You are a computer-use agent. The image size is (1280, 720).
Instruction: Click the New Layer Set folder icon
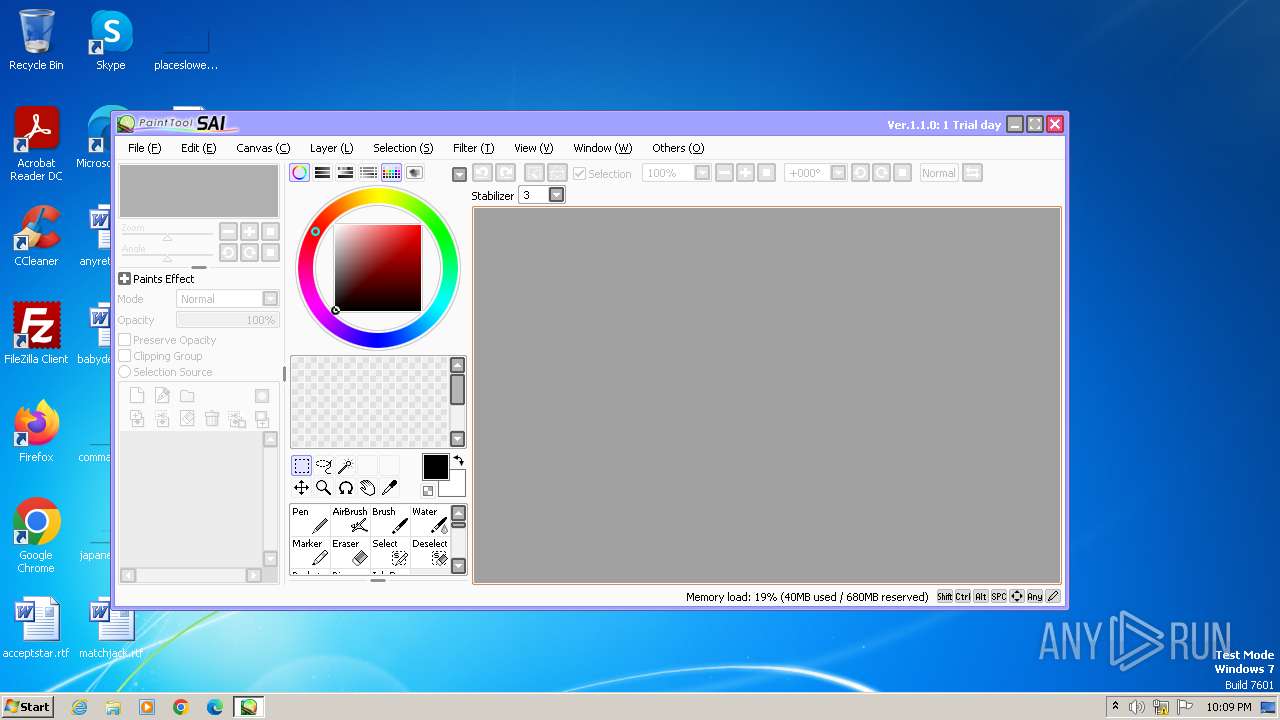pyautogui.click(x=187, y=396)
